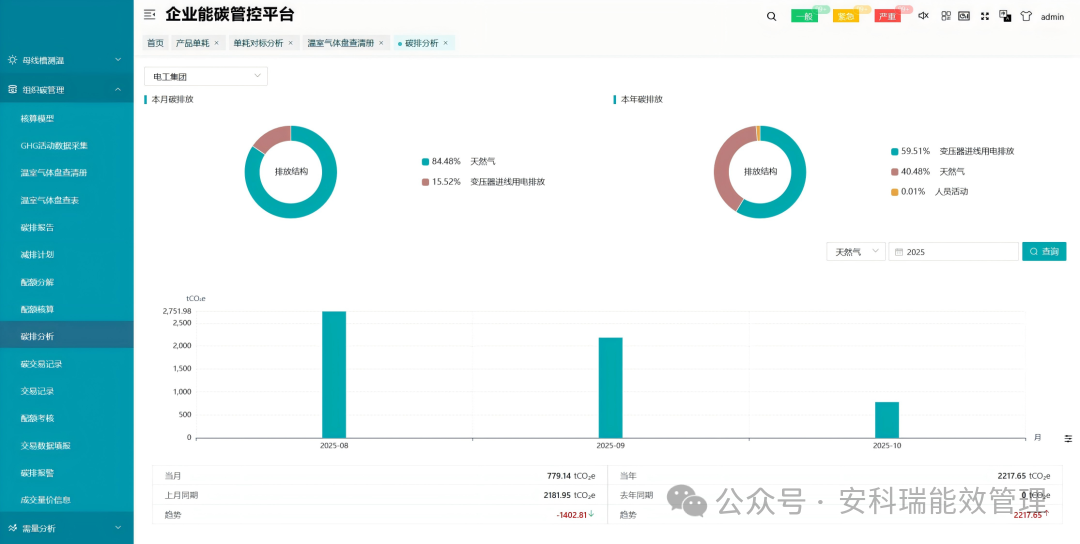Click the trend value -1402.81

click(572, 514)
